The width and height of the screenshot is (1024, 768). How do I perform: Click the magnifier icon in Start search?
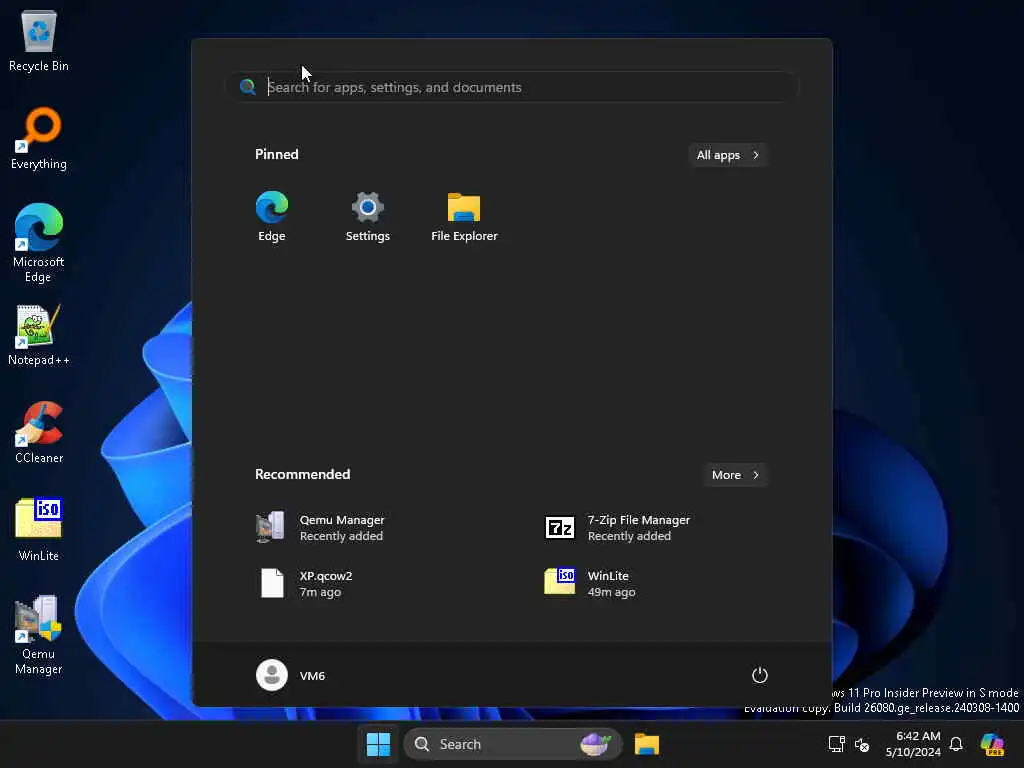pyautogui.click(x=248, y=87)
